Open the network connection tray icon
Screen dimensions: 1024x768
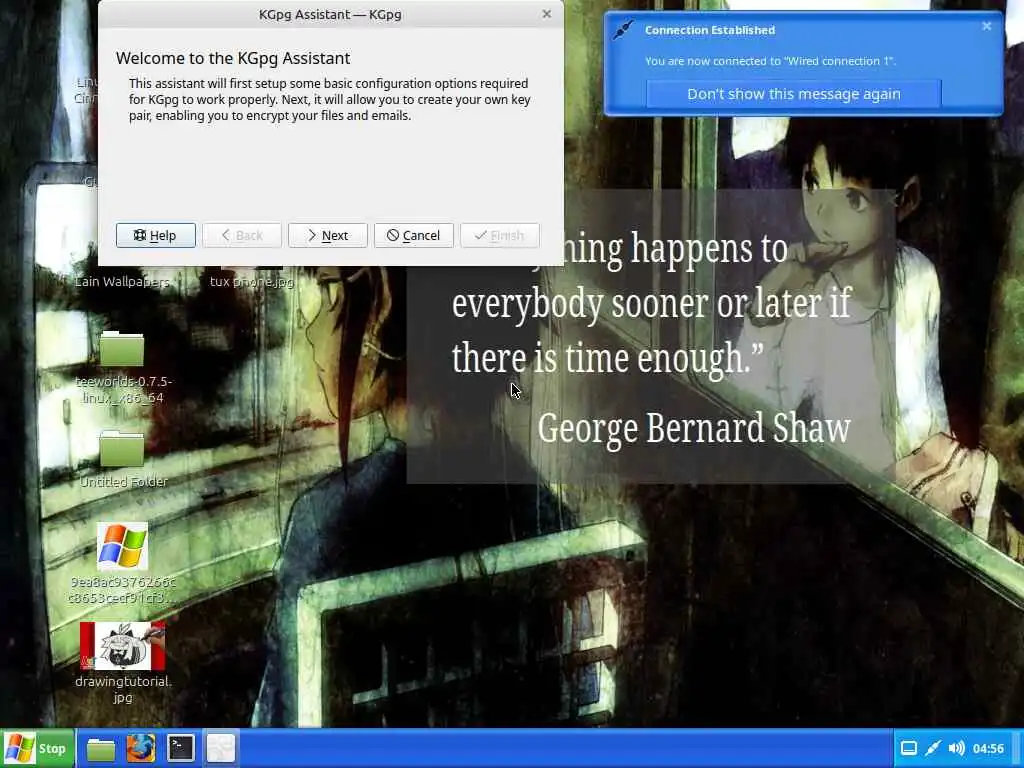click(933, 748)
